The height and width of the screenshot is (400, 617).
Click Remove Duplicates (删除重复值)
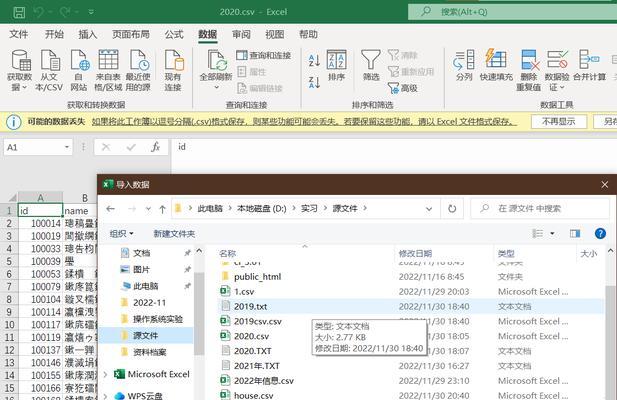528,71
